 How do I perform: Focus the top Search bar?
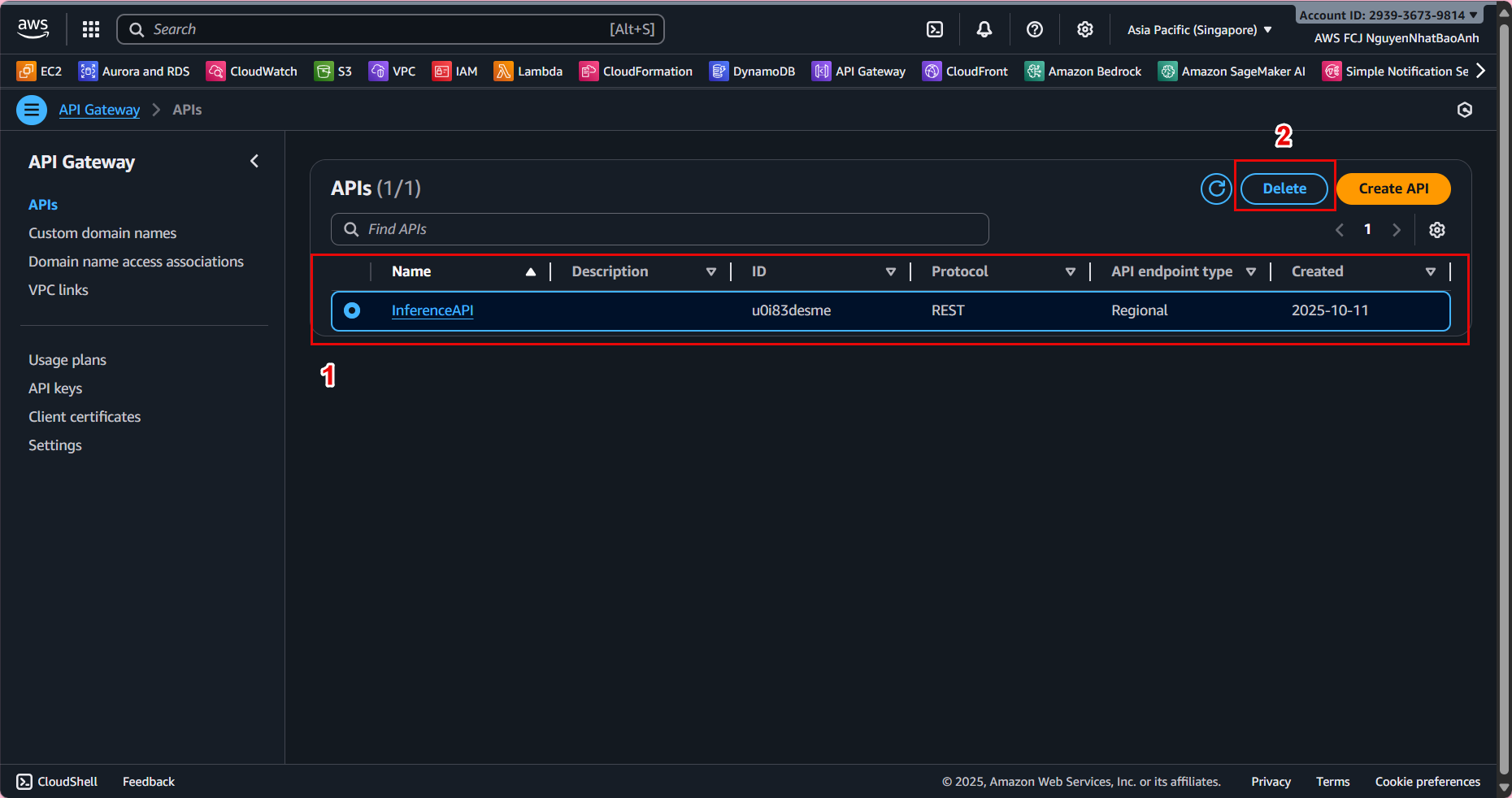(x=391, y=29)
